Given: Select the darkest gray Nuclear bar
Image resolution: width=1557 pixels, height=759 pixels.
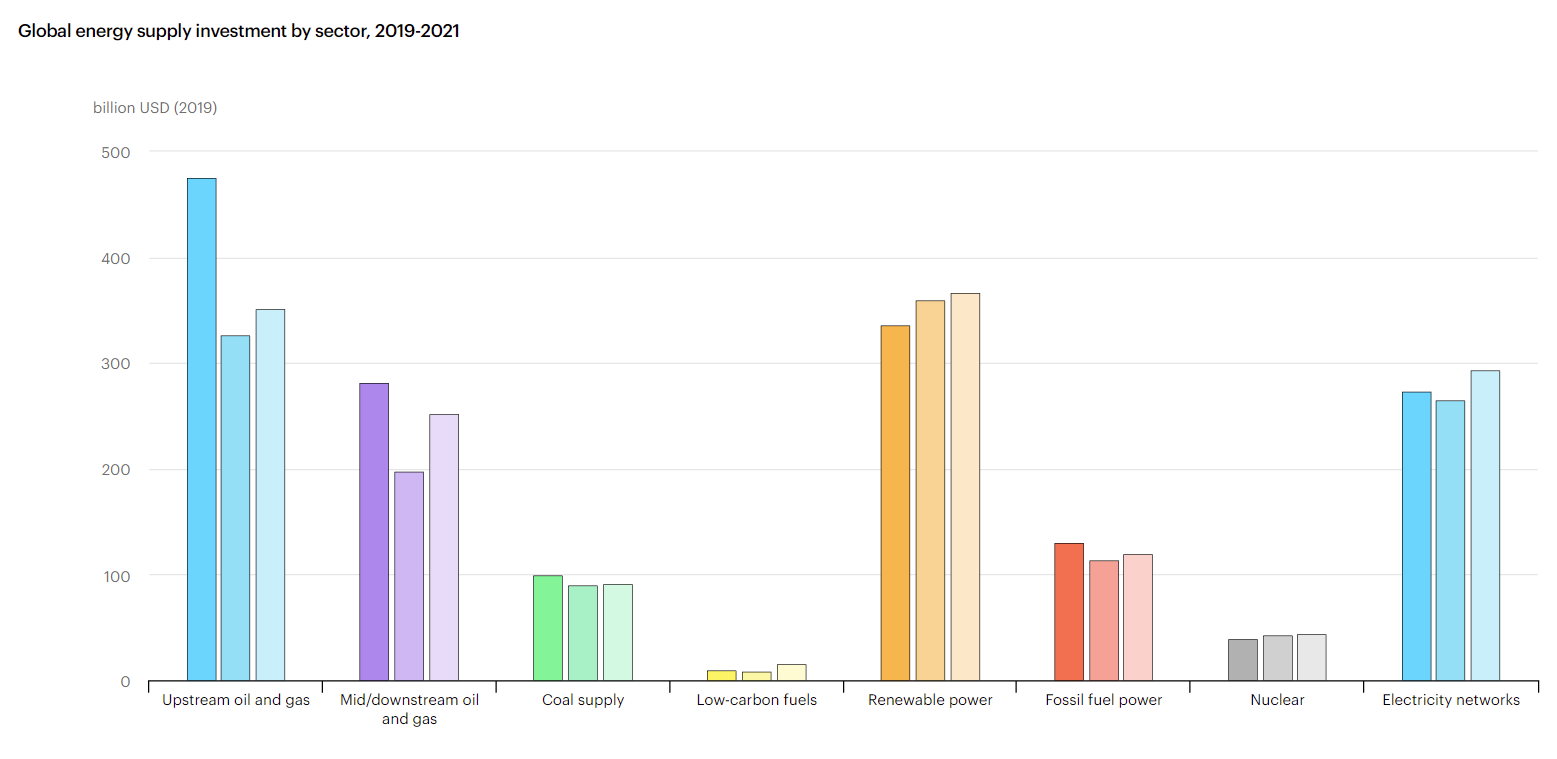Looking at the screenshot, I should [x=1243, y=660].
